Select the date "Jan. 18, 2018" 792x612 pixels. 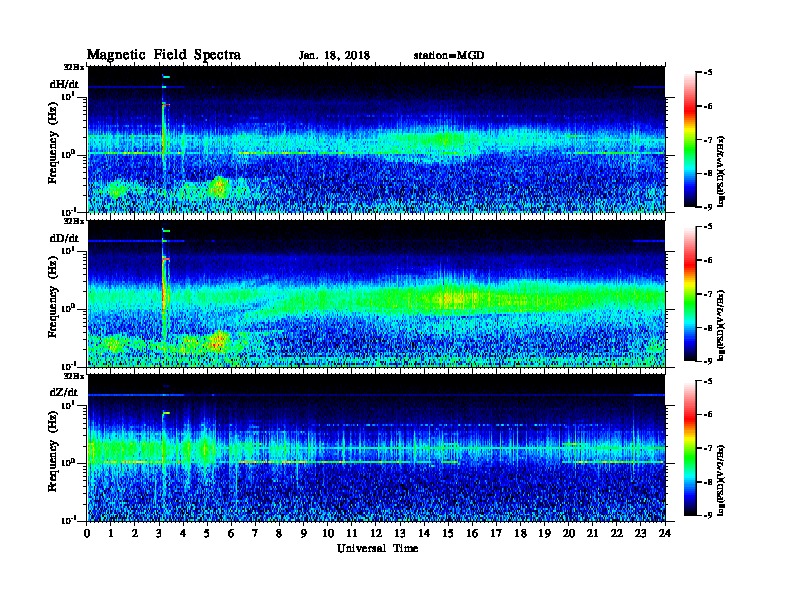[334, 56]
